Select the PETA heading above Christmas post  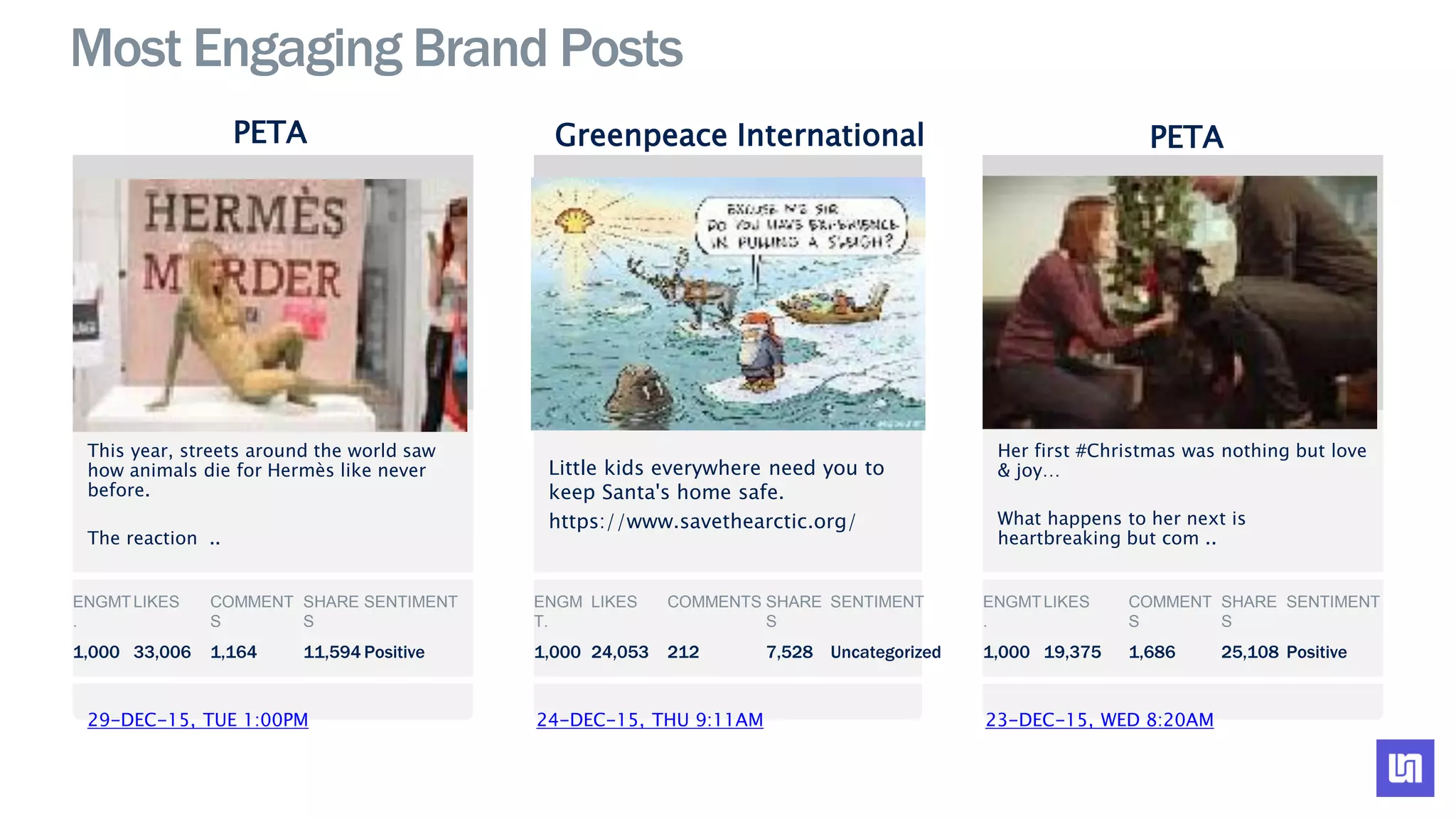pyautogui.click(x=1187, y=136)
